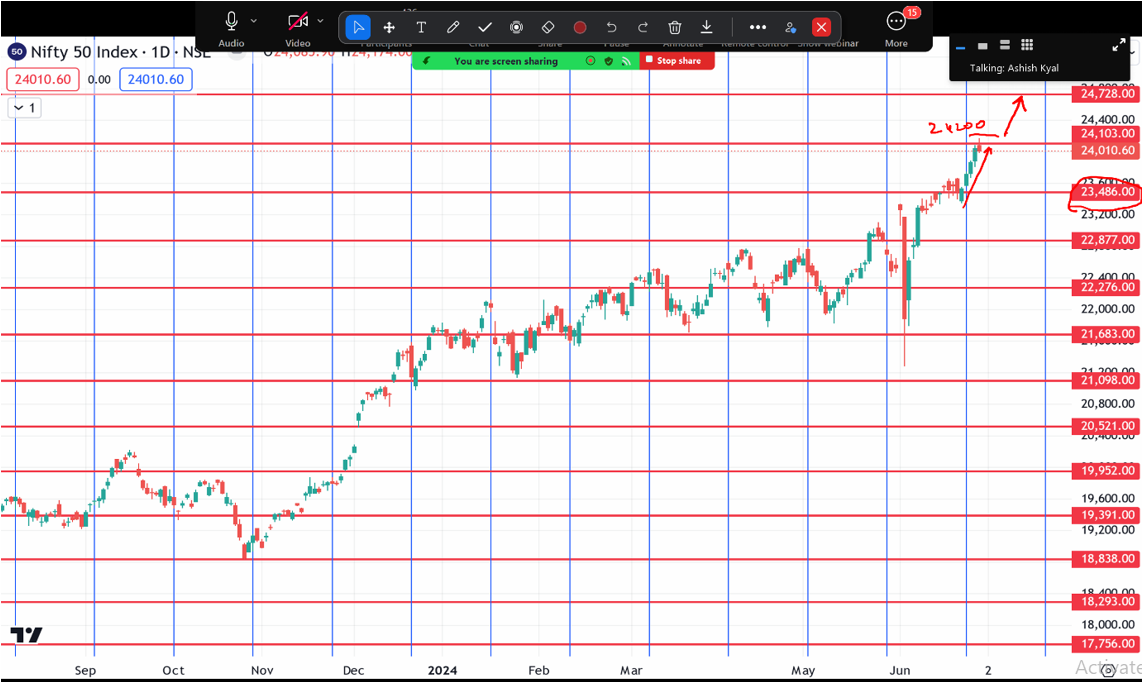Click the Stop share button

tap(677, 61)
